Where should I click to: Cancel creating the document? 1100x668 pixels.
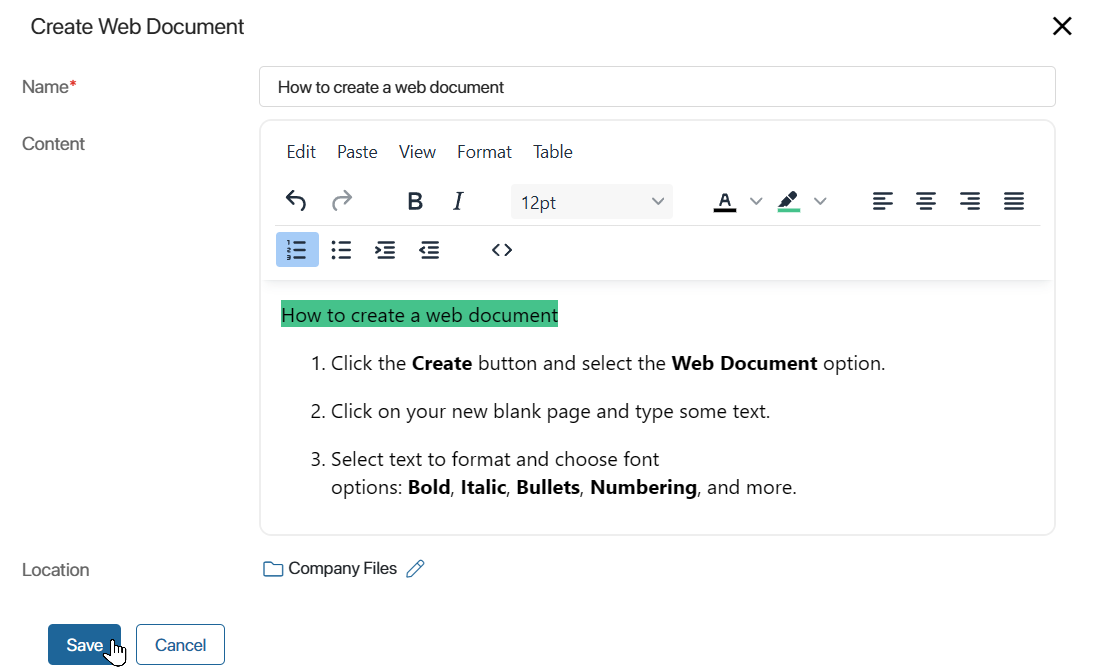[x=180, y=645]
